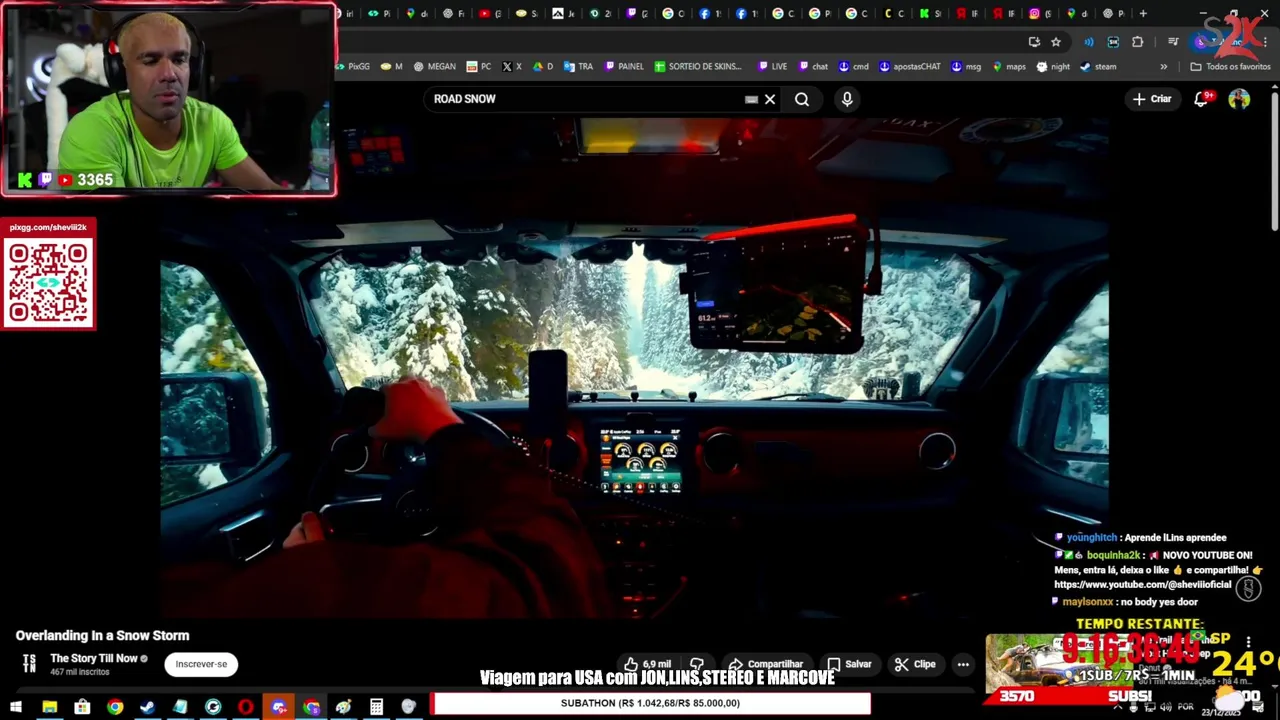This screenshot has width=1280, height=720.
Task: Open a new browser tab
Action: 1143,13
